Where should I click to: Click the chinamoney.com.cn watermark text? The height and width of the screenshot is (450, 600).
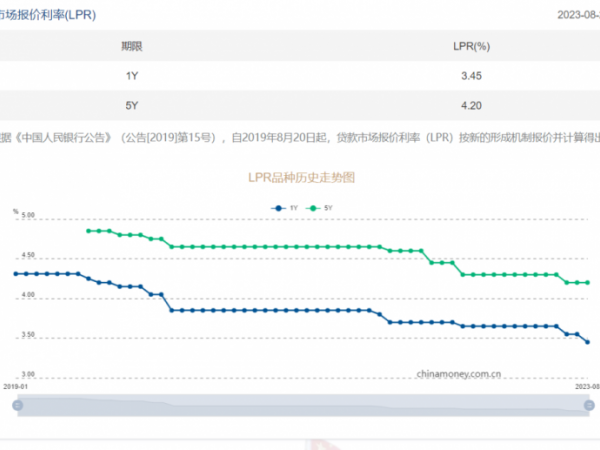click(463, 371)
